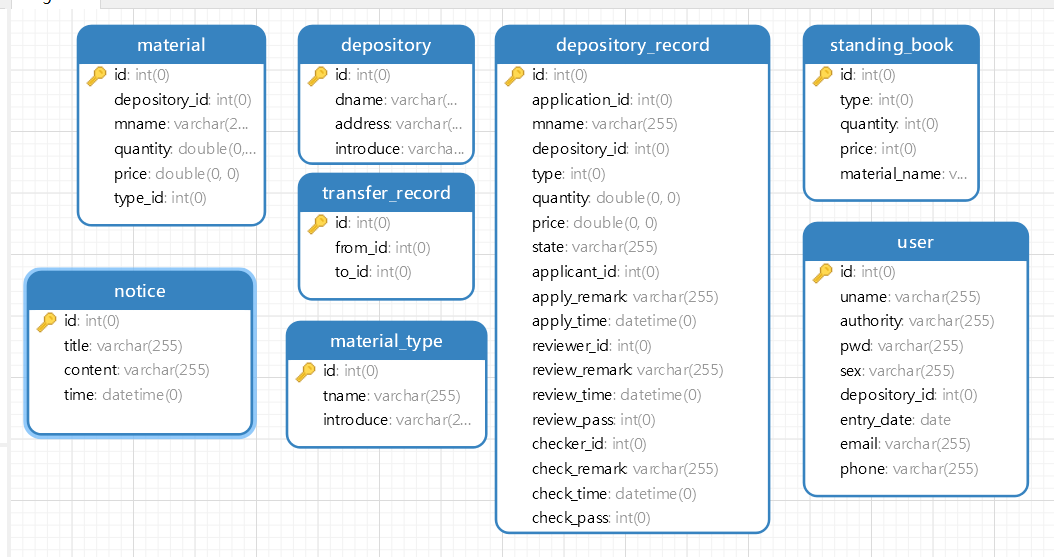The height and width of the screenshot is (557, 1054).
Task: Click the type_id field in material table
Action: 160,198
